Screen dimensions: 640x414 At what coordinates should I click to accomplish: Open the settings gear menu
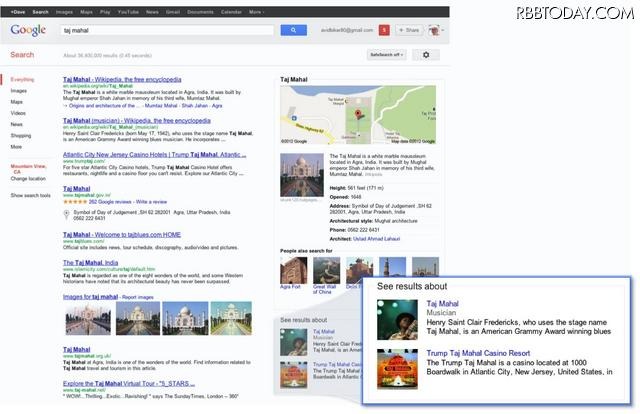point(427,55)
